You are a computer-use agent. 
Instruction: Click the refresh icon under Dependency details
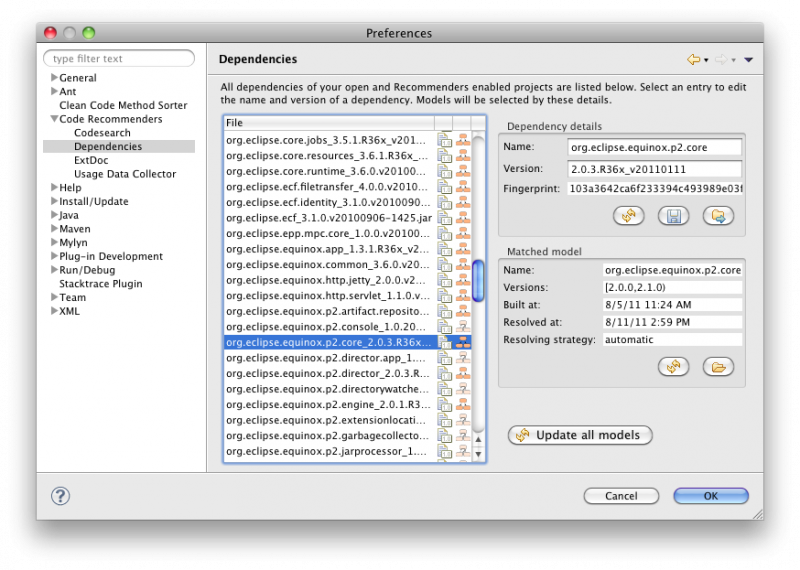(x=629, y=216)
